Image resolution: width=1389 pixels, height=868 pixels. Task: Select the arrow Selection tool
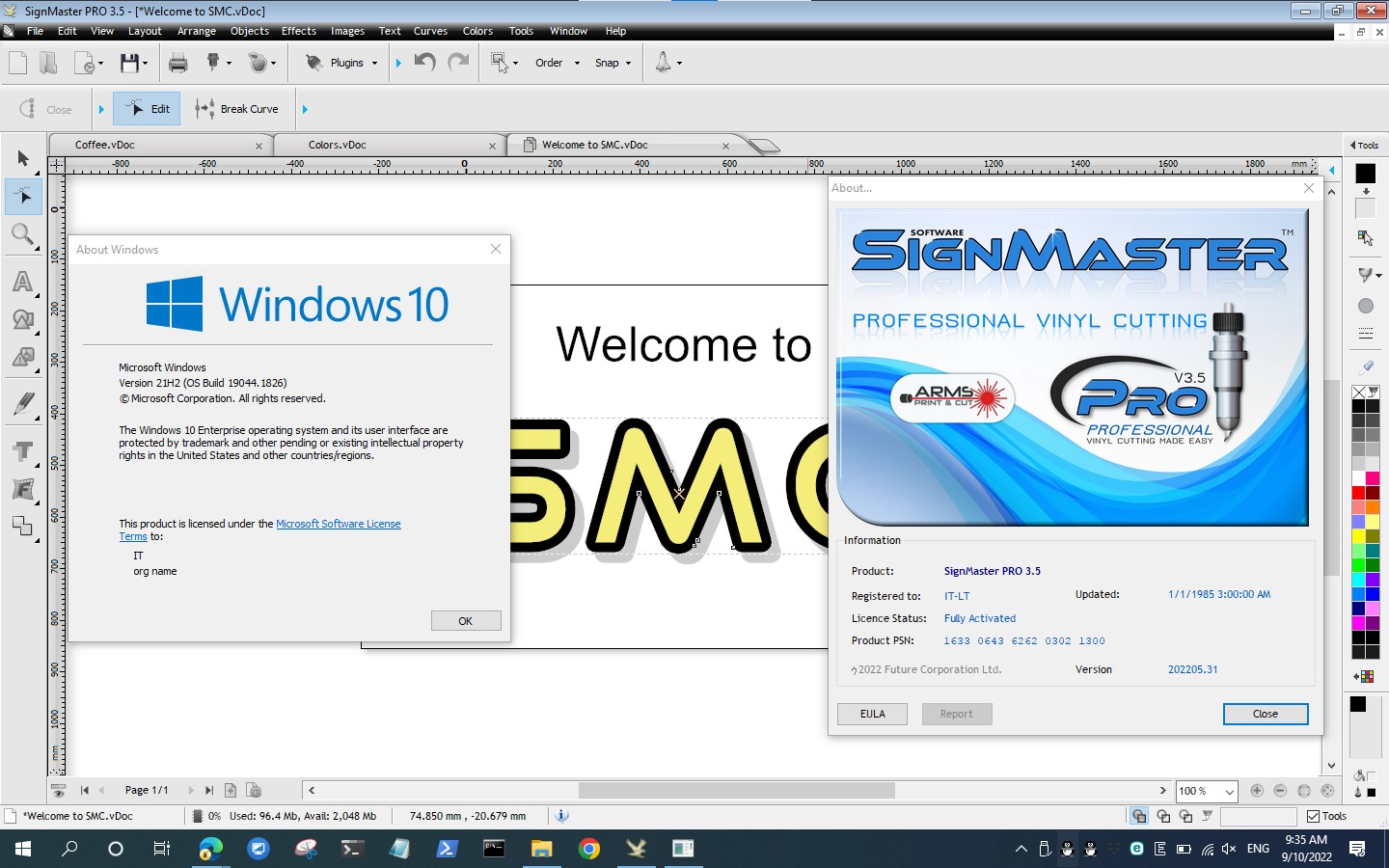click(23, 158)
